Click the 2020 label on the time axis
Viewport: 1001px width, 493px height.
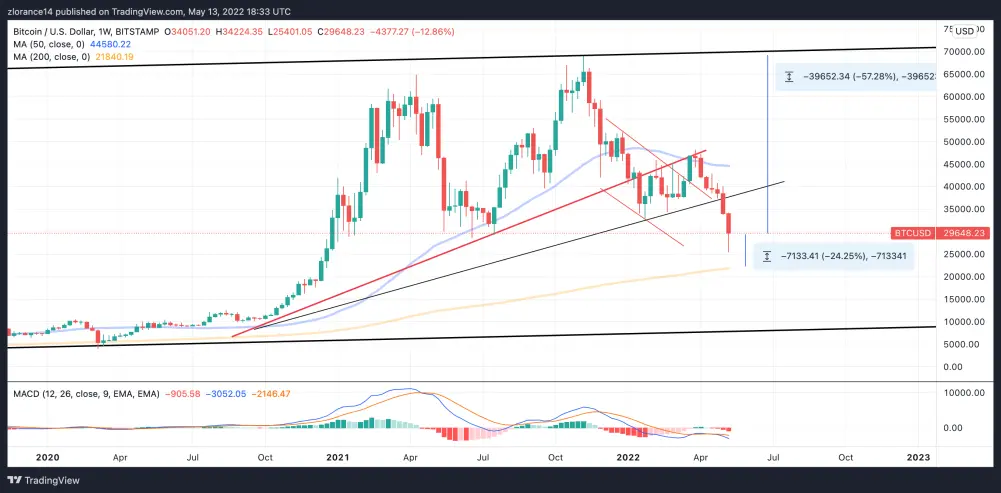pos(47,457)
